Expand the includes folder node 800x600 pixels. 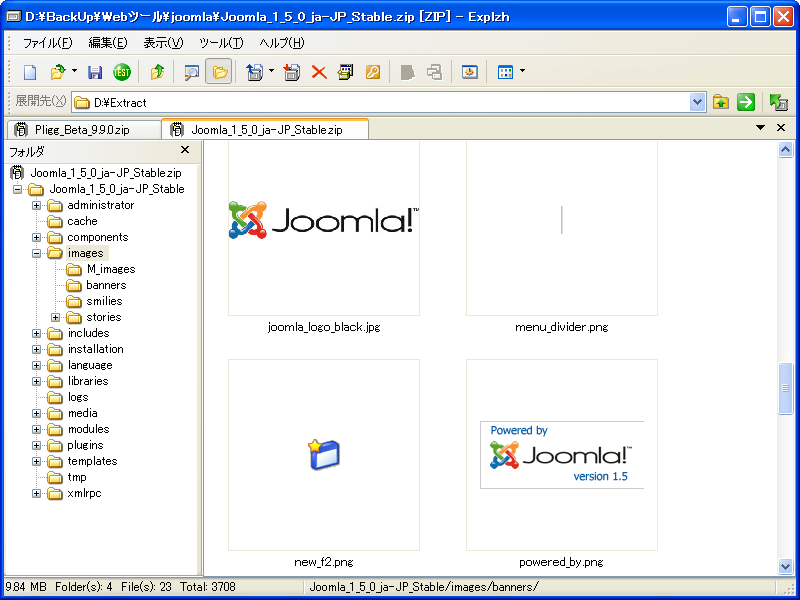point(36,333)
